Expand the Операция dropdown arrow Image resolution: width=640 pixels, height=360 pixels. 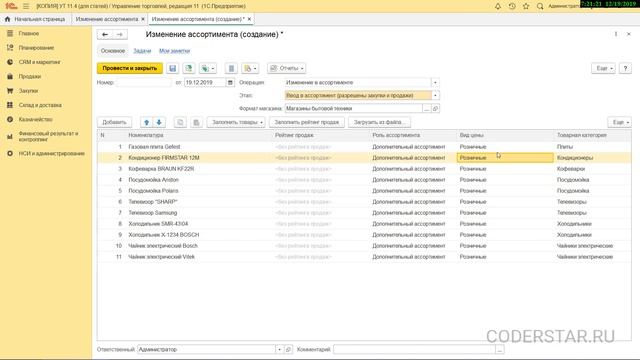(435, 82)
